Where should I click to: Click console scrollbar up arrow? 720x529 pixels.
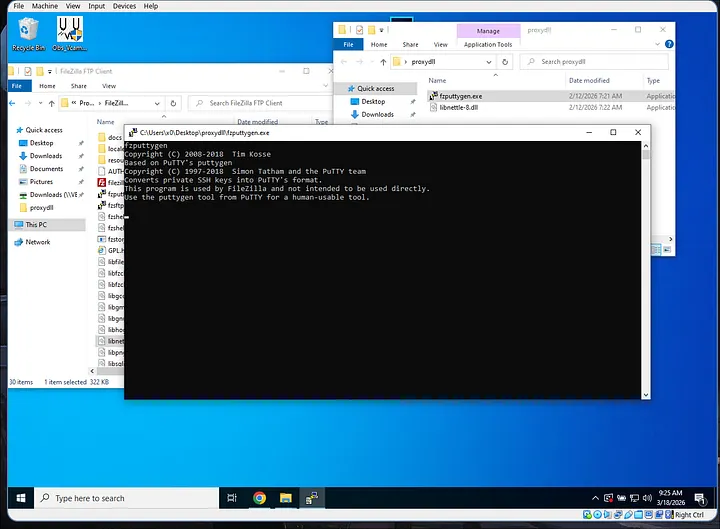(x=646, y=146)
